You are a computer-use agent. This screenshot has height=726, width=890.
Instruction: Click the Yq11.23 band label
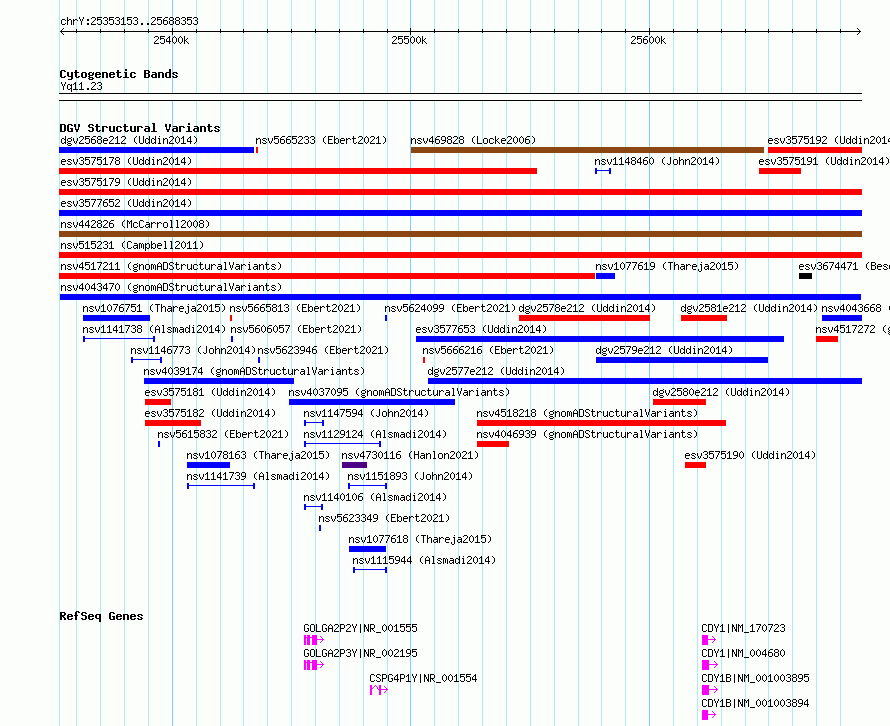82,86
